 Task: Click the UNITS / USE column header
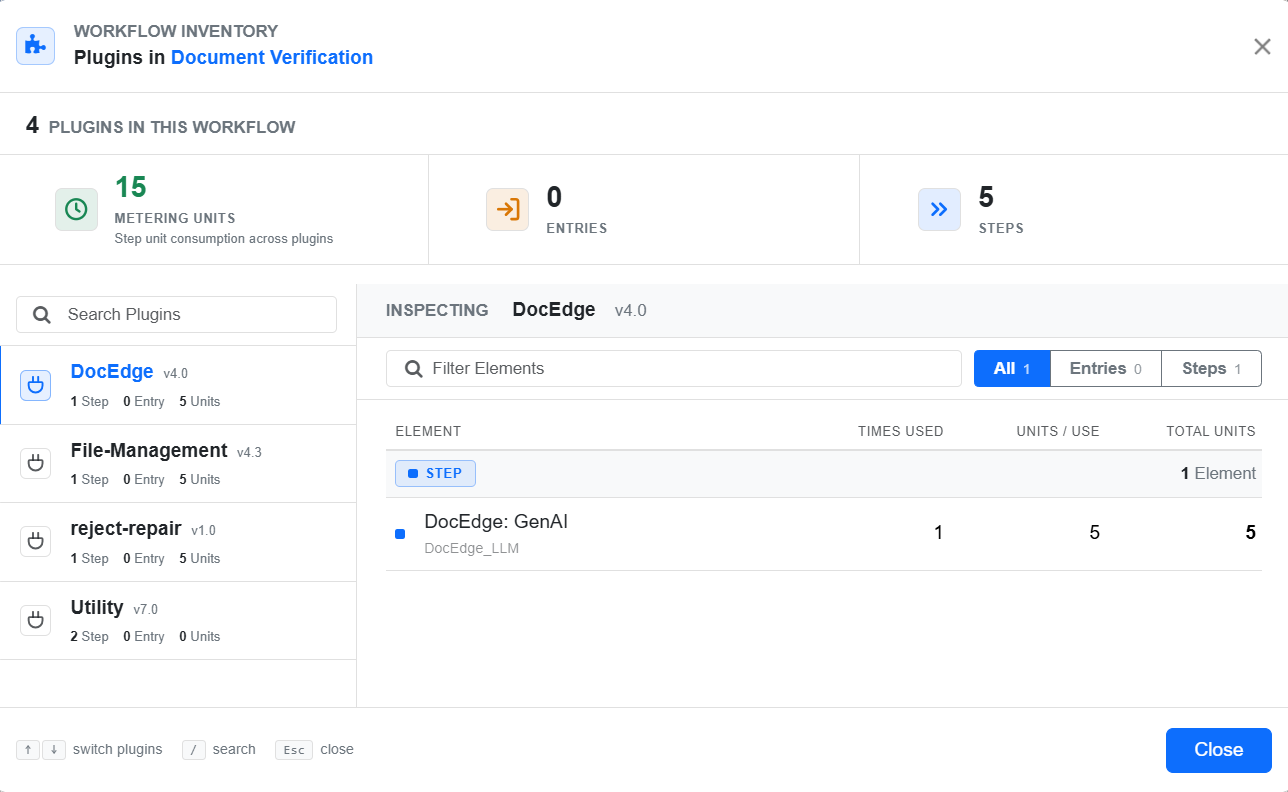click(x=1058, y=431)
